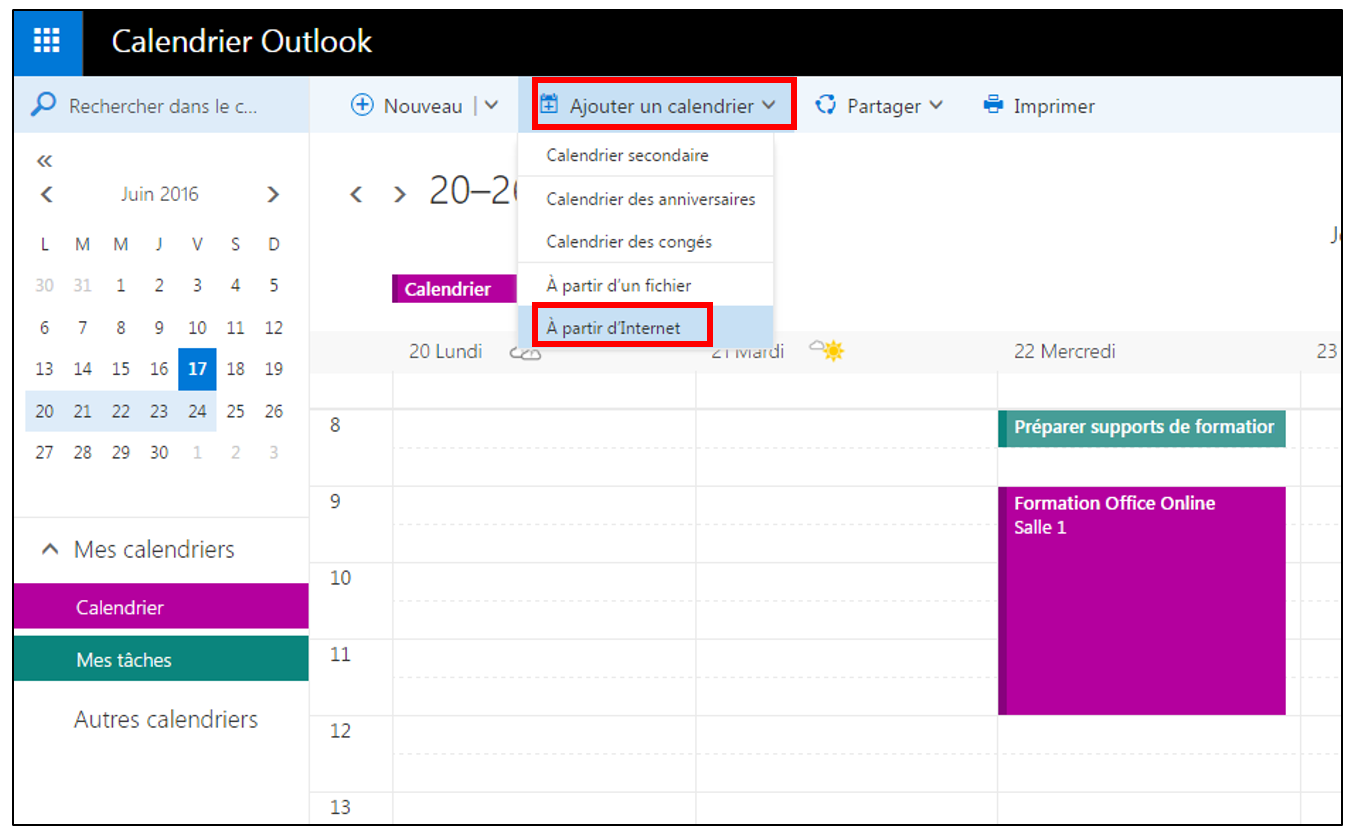Select À partir d'un fichier

[645, 285]
